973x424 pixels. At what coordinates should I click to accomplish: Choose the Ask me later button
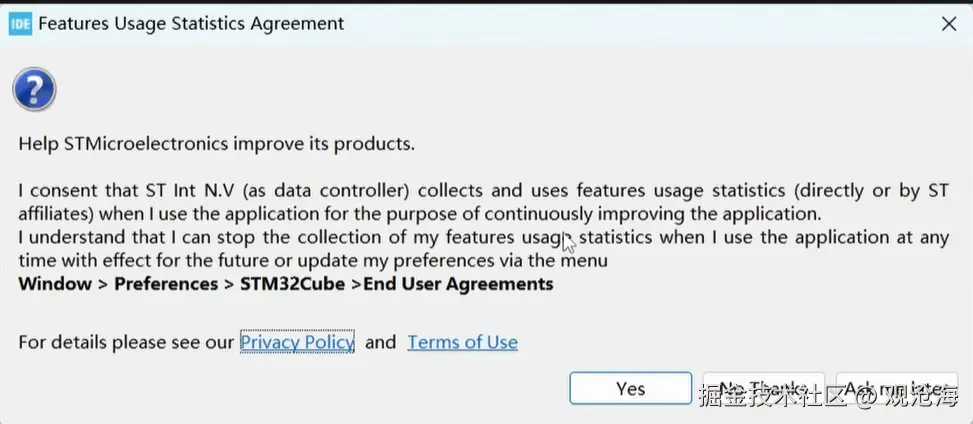895,388
